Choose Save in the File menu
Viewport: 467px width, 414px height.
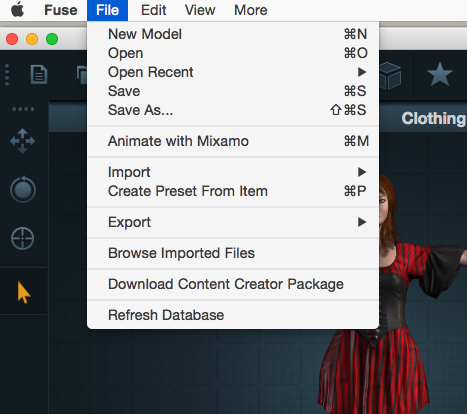coord(233,91)
